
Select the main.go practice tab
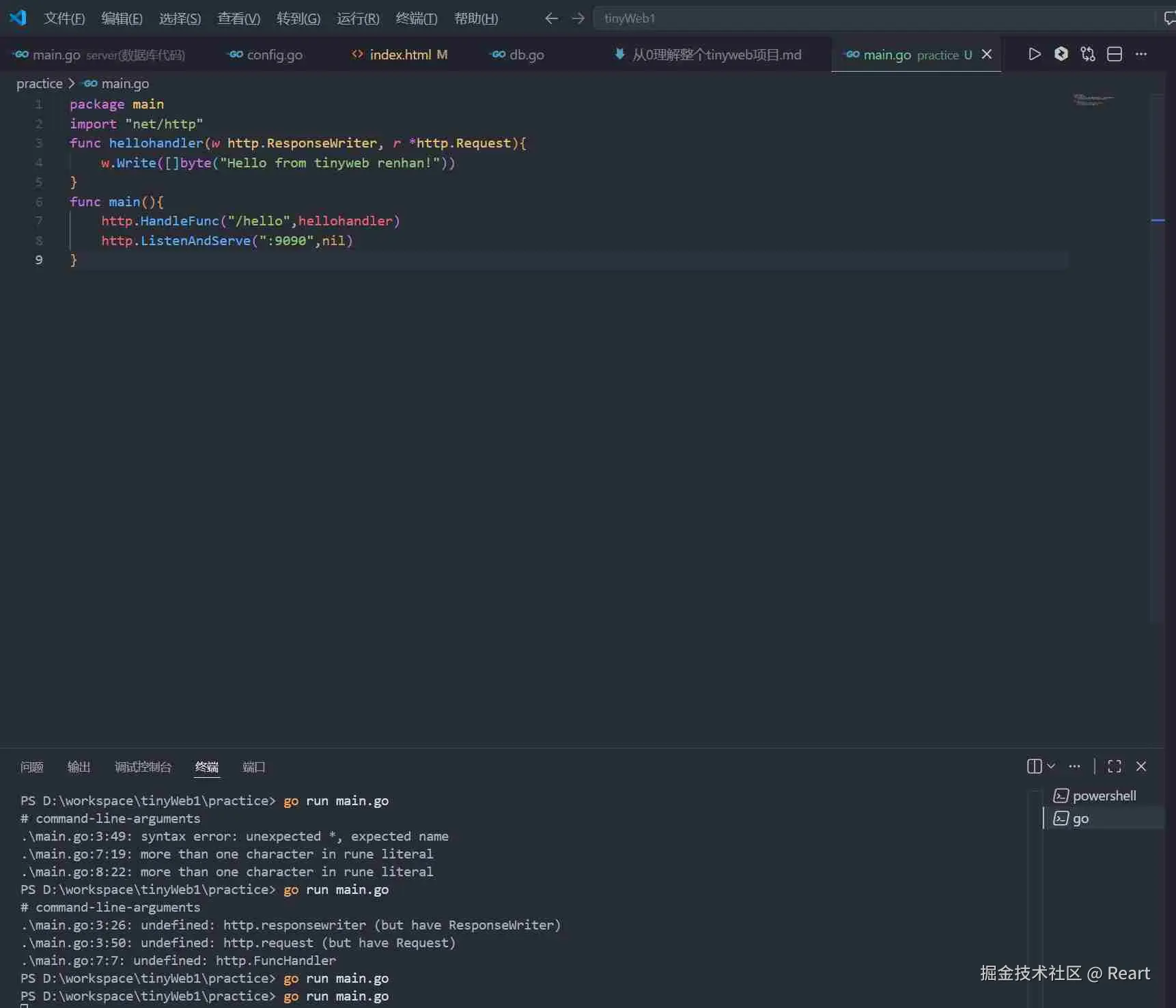(916, 55)
